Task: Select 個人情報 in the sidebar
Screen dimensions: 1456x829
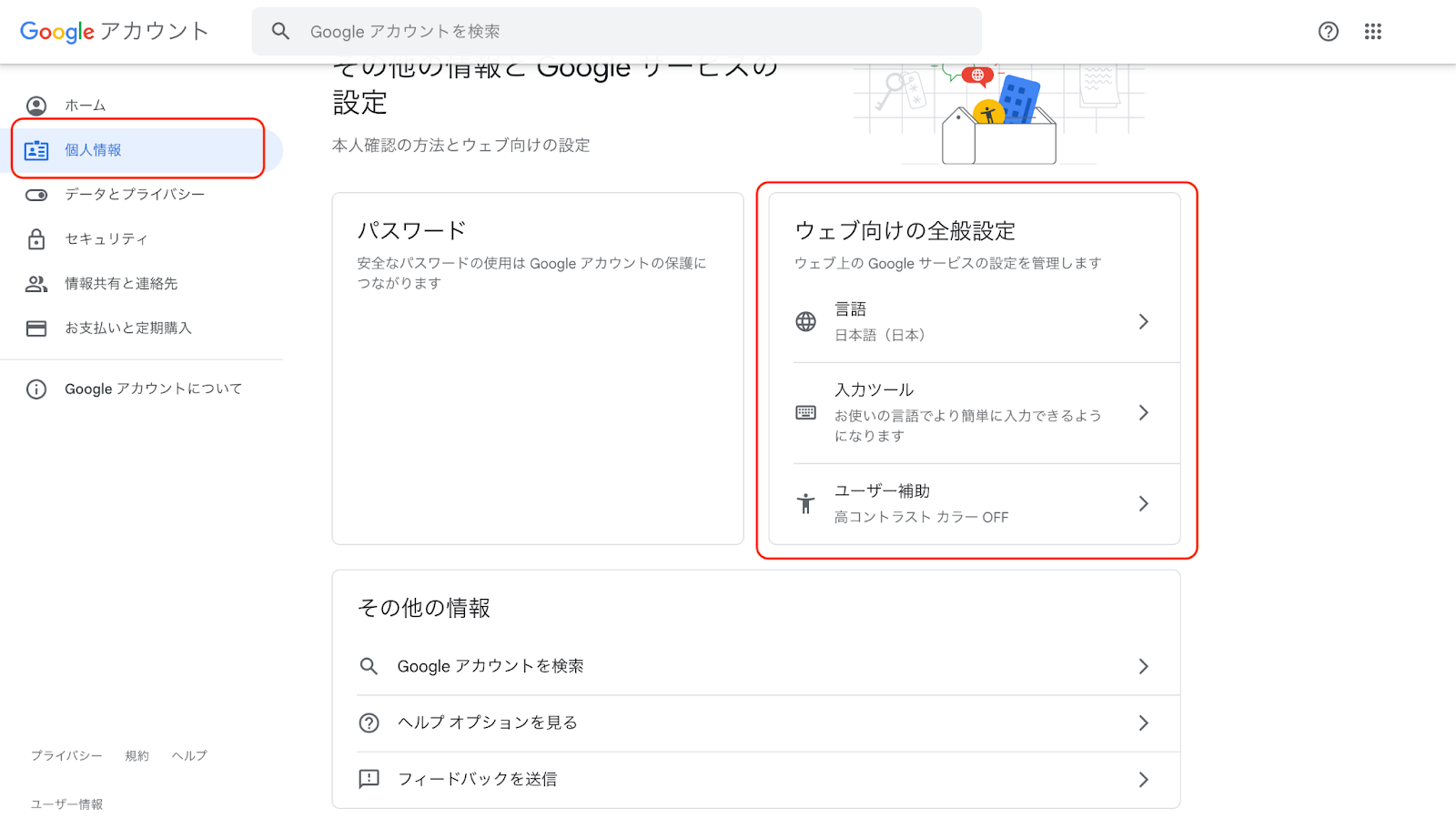Action: [x=142, y=150]
